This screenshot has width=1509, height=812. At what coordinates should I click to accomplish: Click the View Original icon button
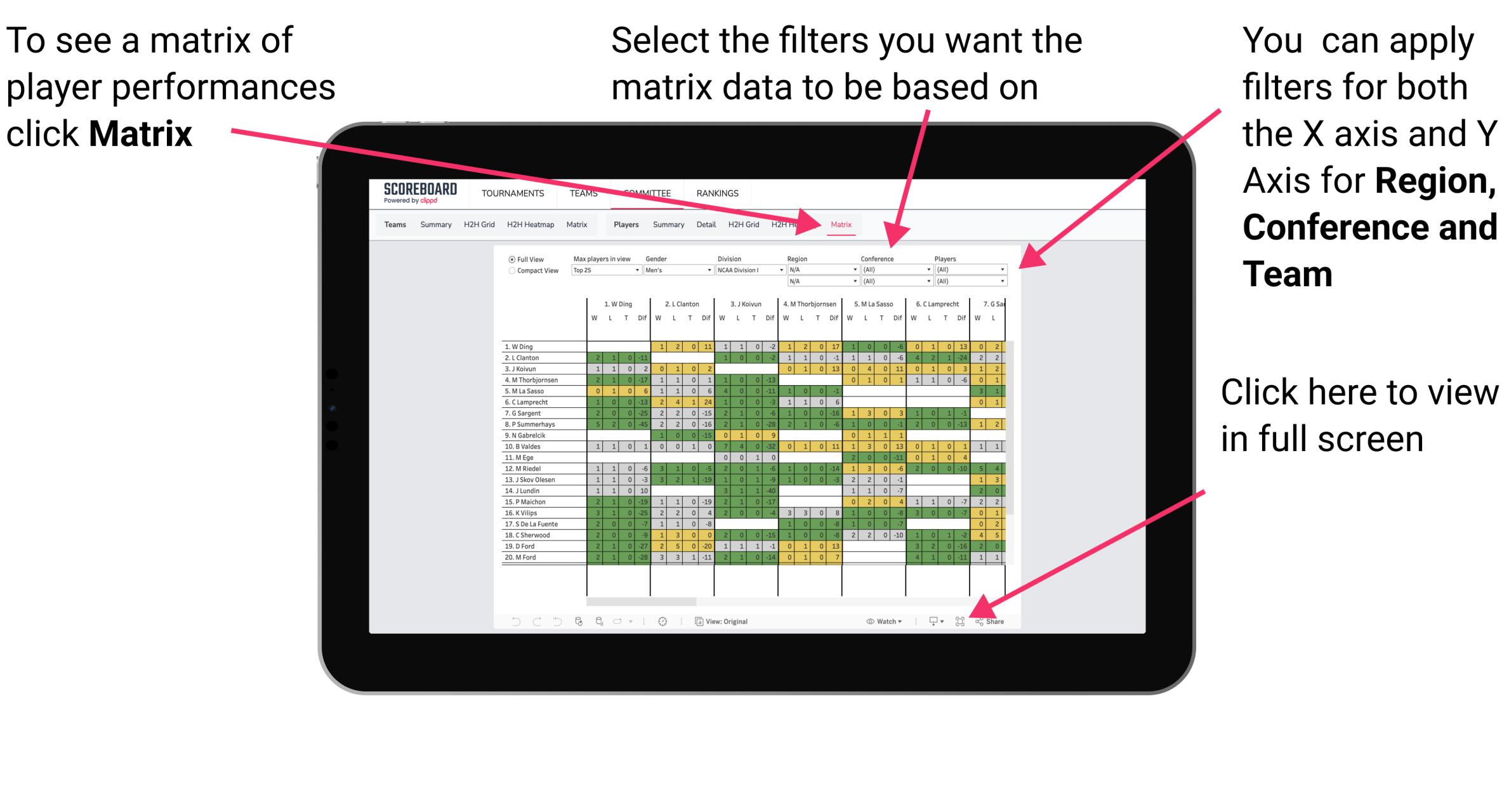pyautogui.click(x=698, y=622)
